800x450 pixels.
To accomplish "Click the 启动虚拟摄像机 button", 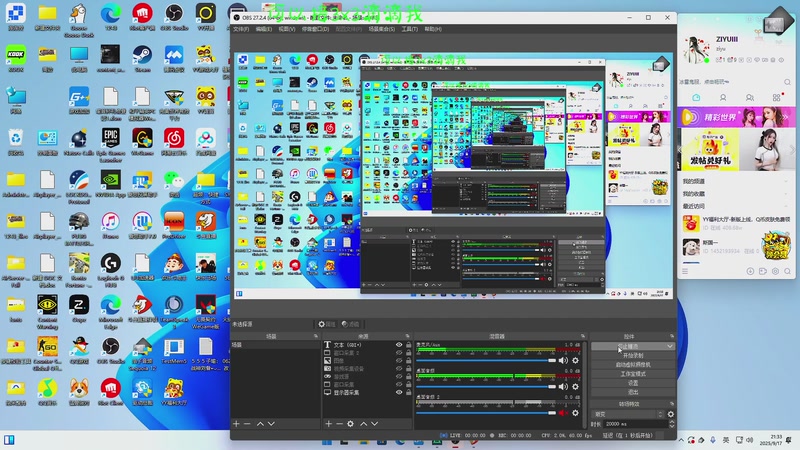I will [x=633, y=365].
